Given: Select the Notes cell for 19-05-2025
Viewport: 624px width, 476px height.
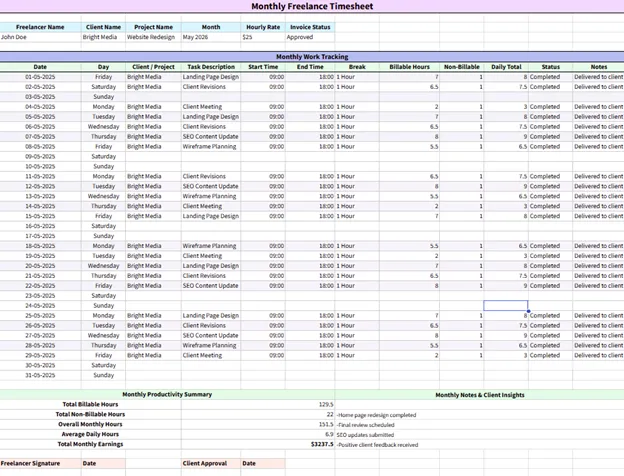Looking at the screenshot, I should pyautogui.click(x=599, y=256).
